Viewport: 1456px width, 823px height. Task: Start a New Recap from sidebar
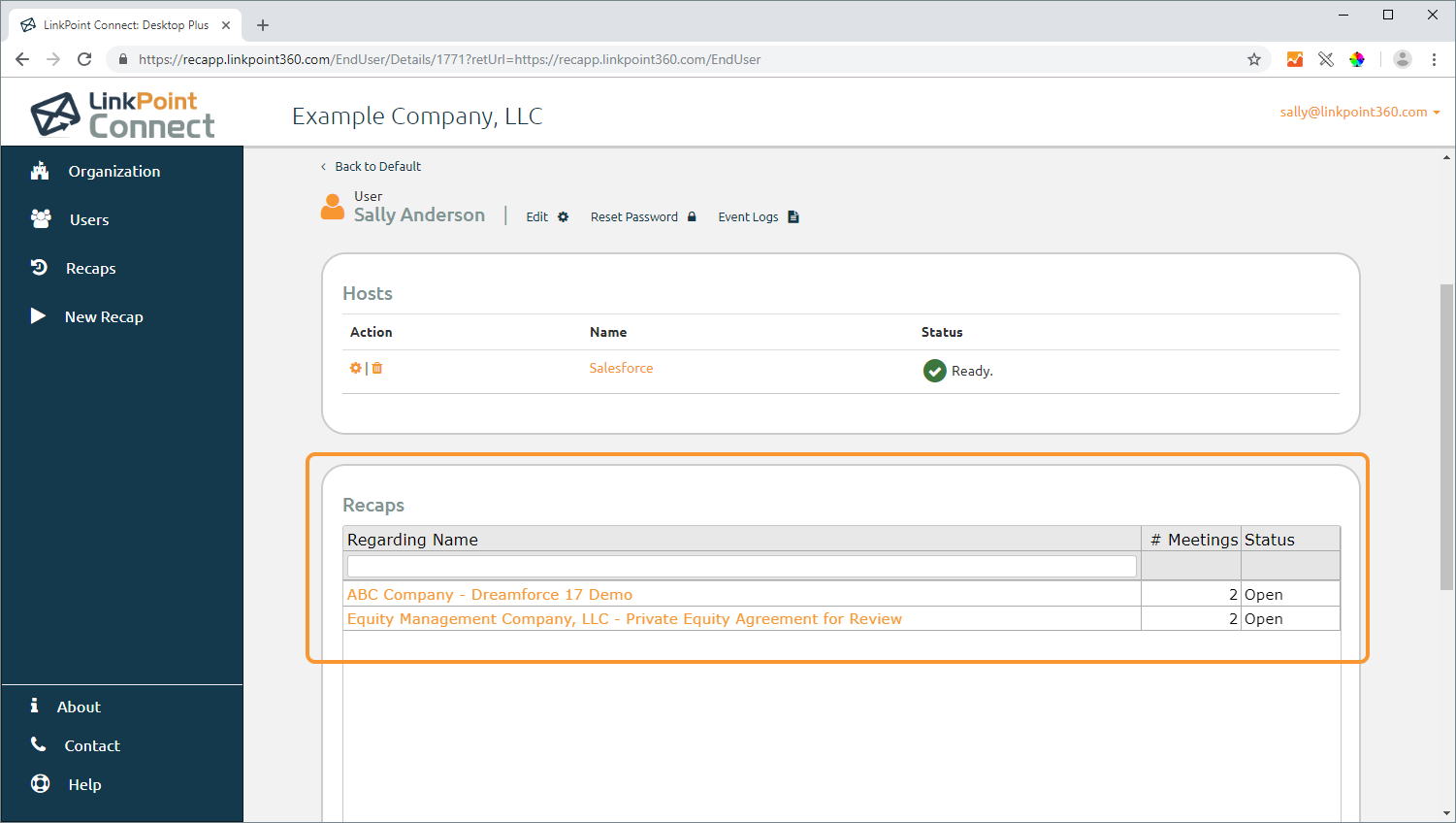tap(104, 316)
